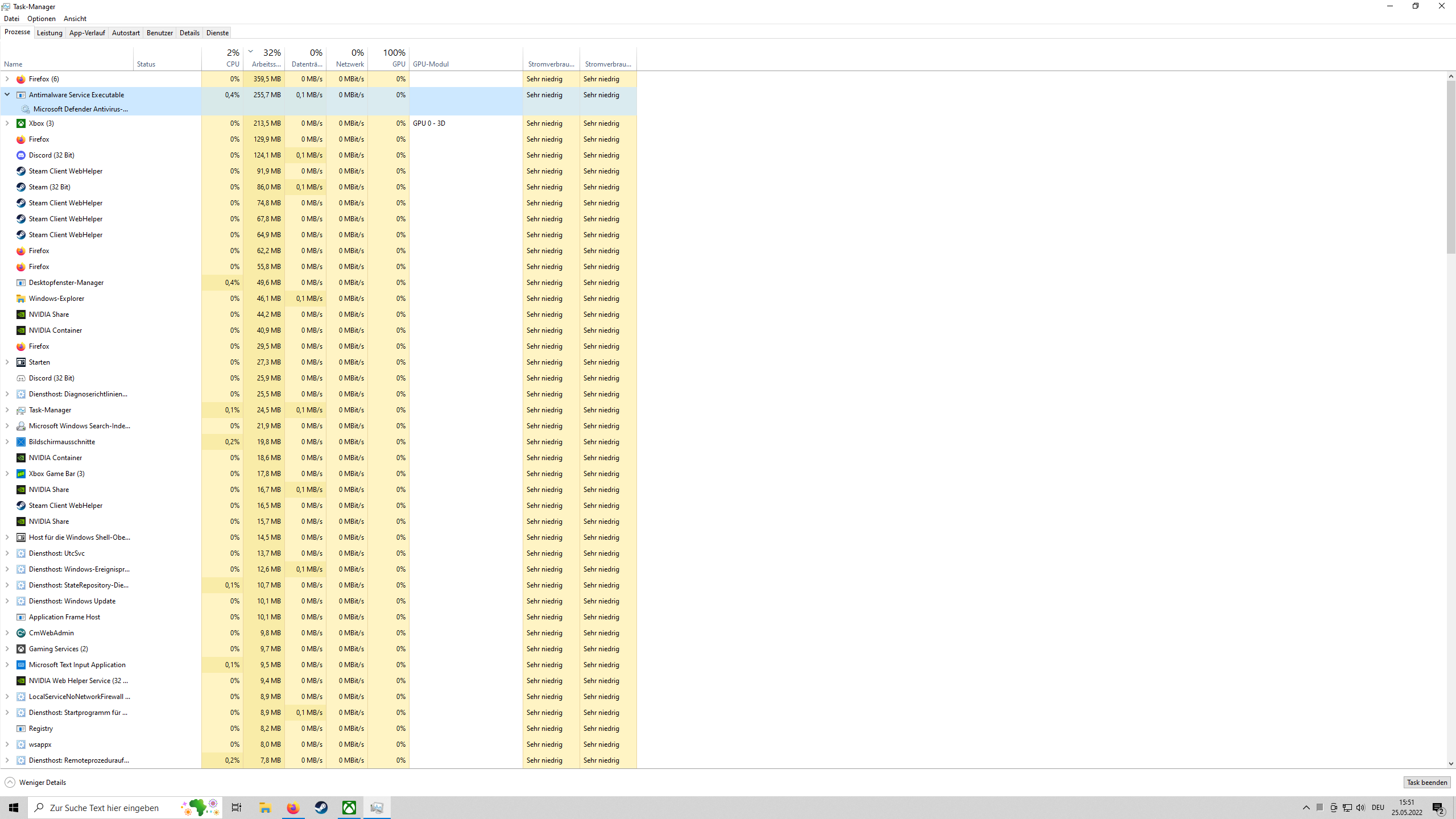
Task: Click the Starten process icon
Action: (x=21, y=362)
